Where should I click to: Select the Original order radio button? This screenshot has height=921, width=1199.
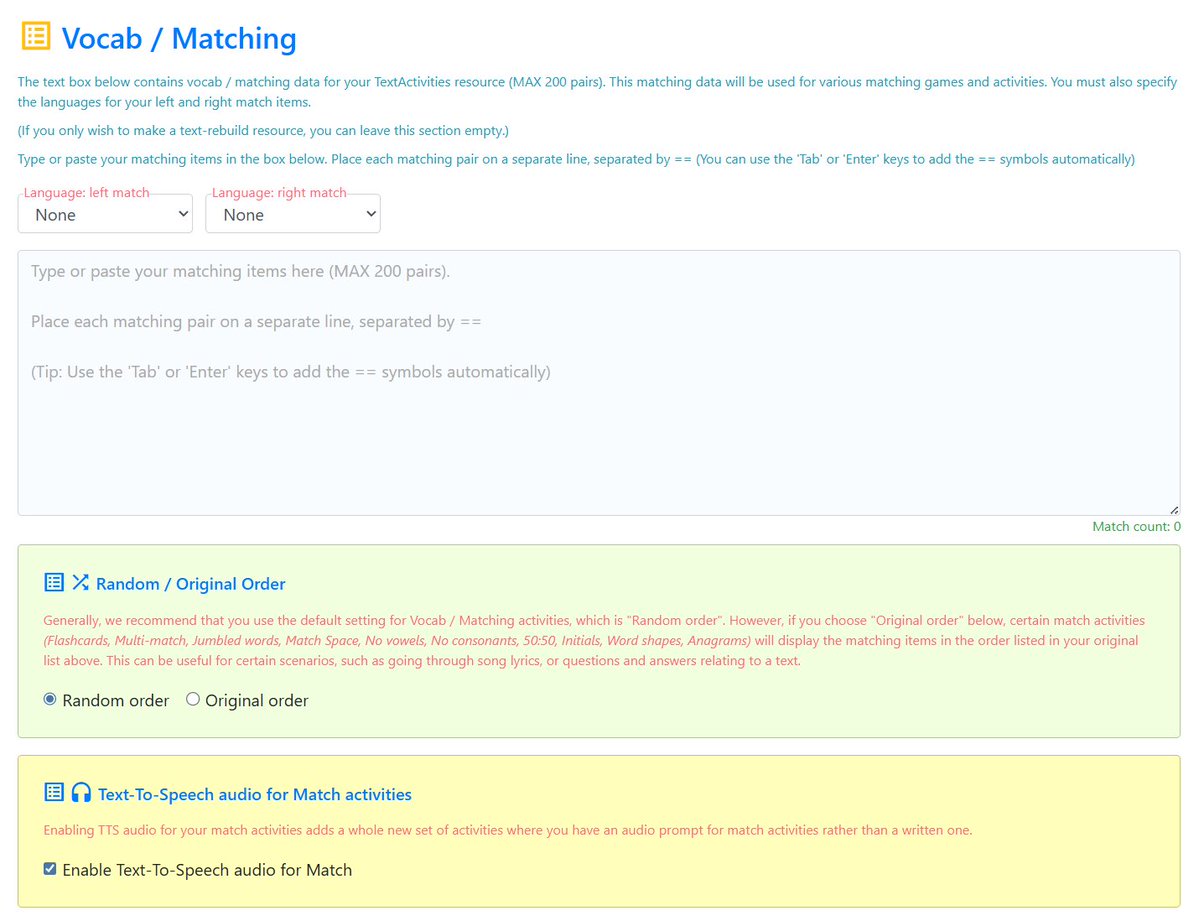tap(193, 699)
